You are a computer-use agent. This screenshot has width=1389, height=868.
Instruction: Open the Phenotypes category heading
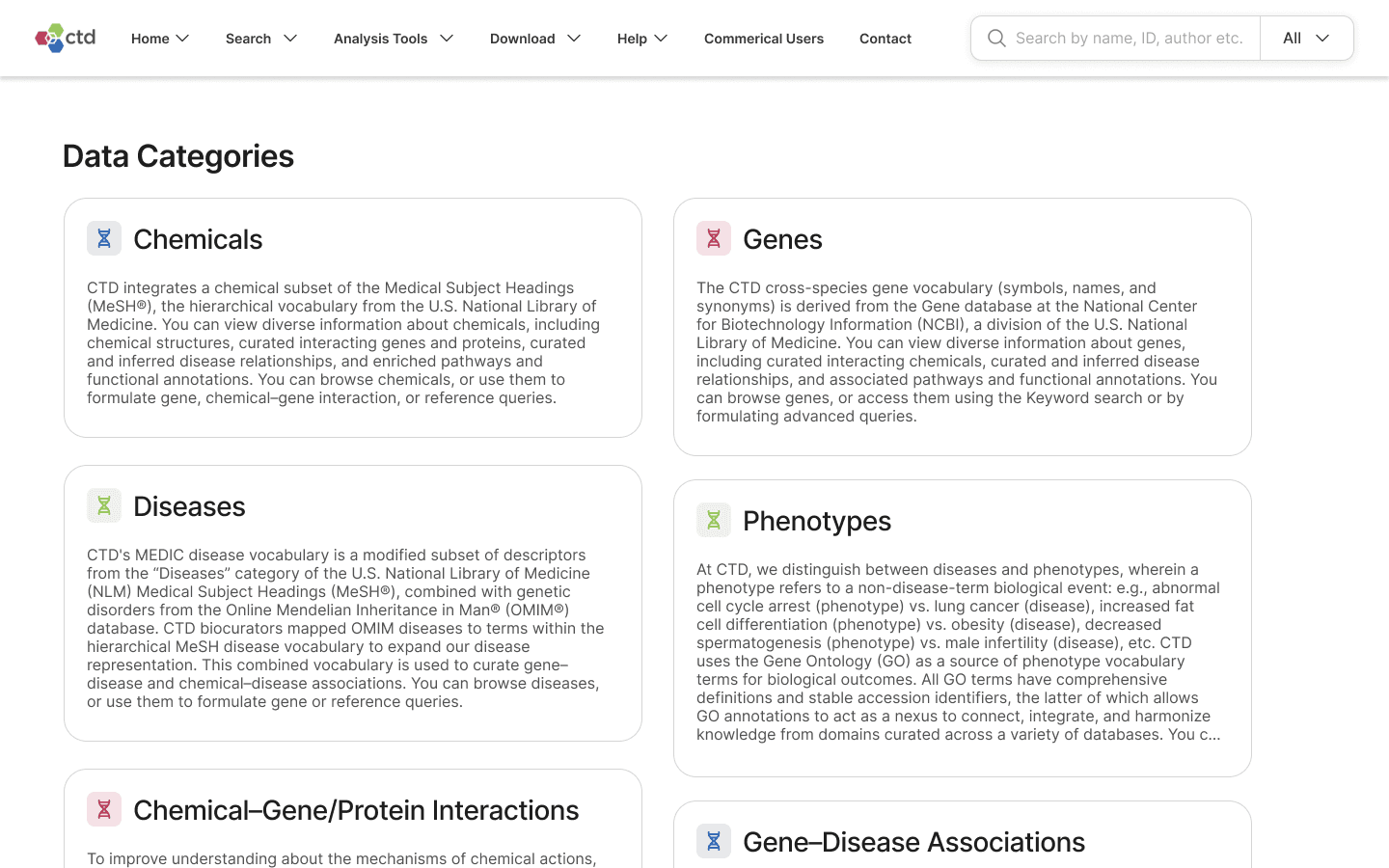(817, 521)
